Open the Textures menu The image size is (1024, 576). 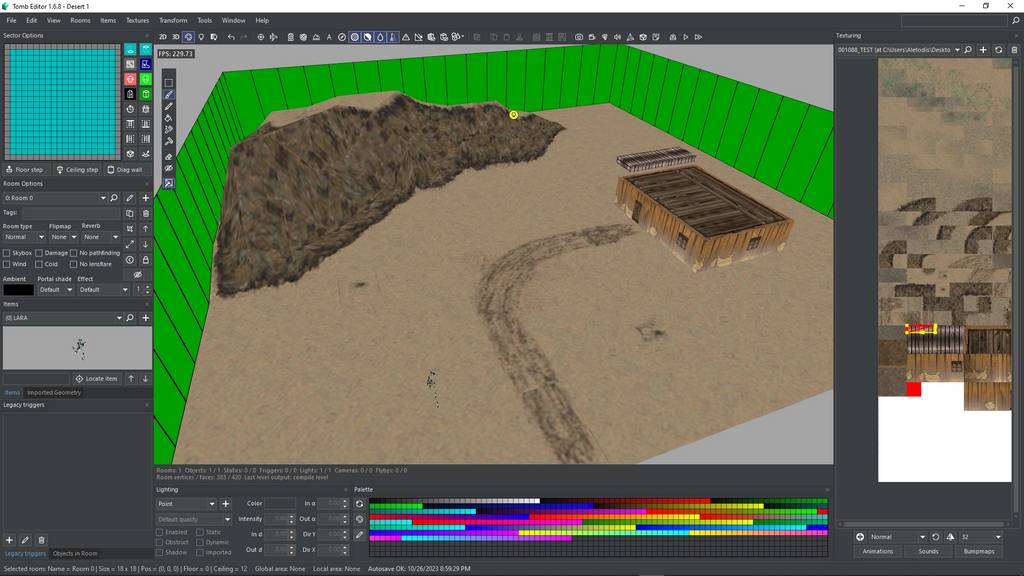click(137, 20)
